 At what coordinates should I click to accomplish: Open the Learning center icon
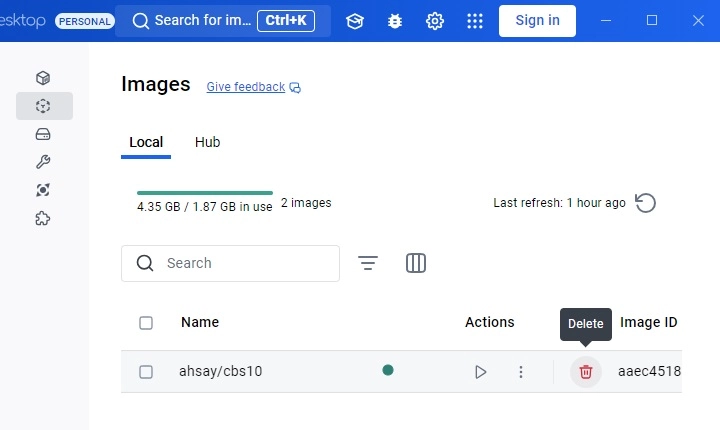(354, 21)
